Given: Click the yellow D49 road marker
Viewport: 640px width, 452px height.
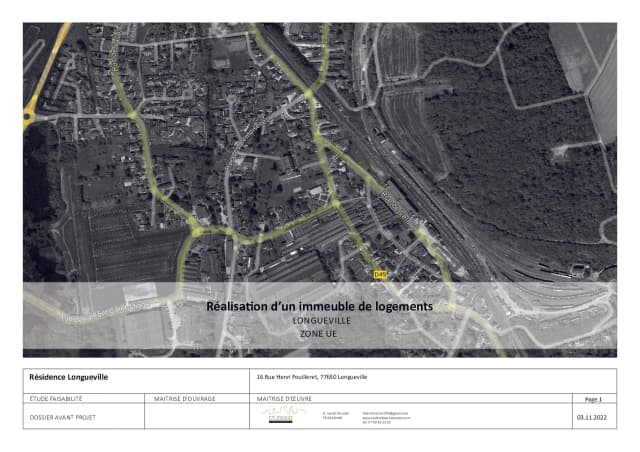Looking at the screenshot, I should 379,273.
